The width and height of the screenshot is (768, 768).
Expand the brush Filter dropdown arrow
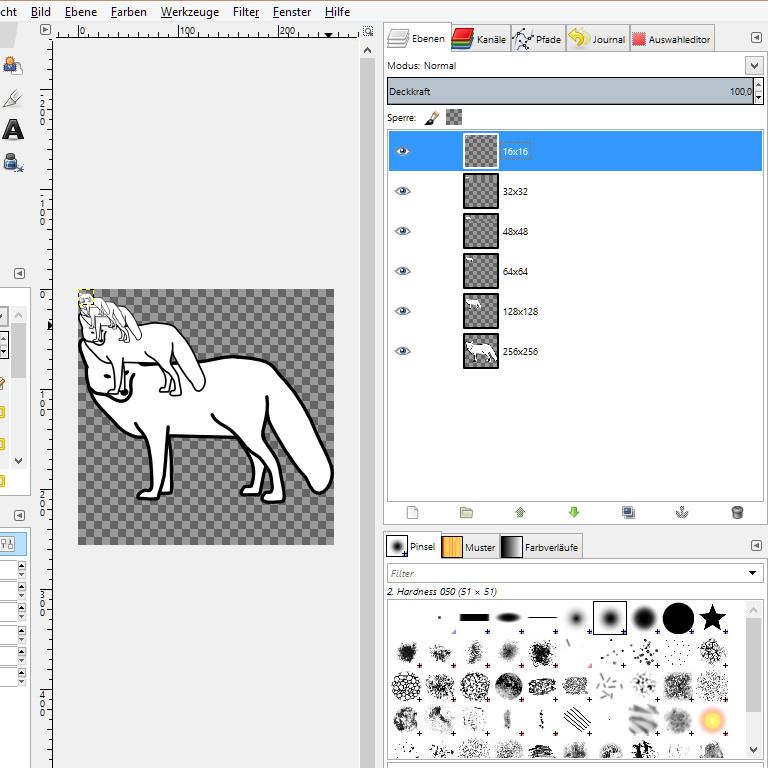click(x=752, y=573)
